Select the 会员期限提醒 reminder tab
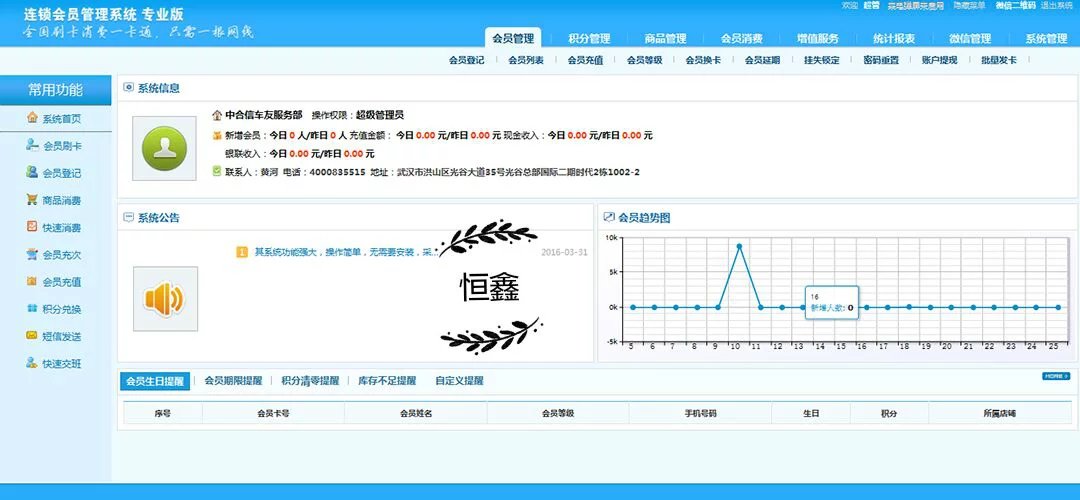The image size is (1080, 500). point(233,381)
